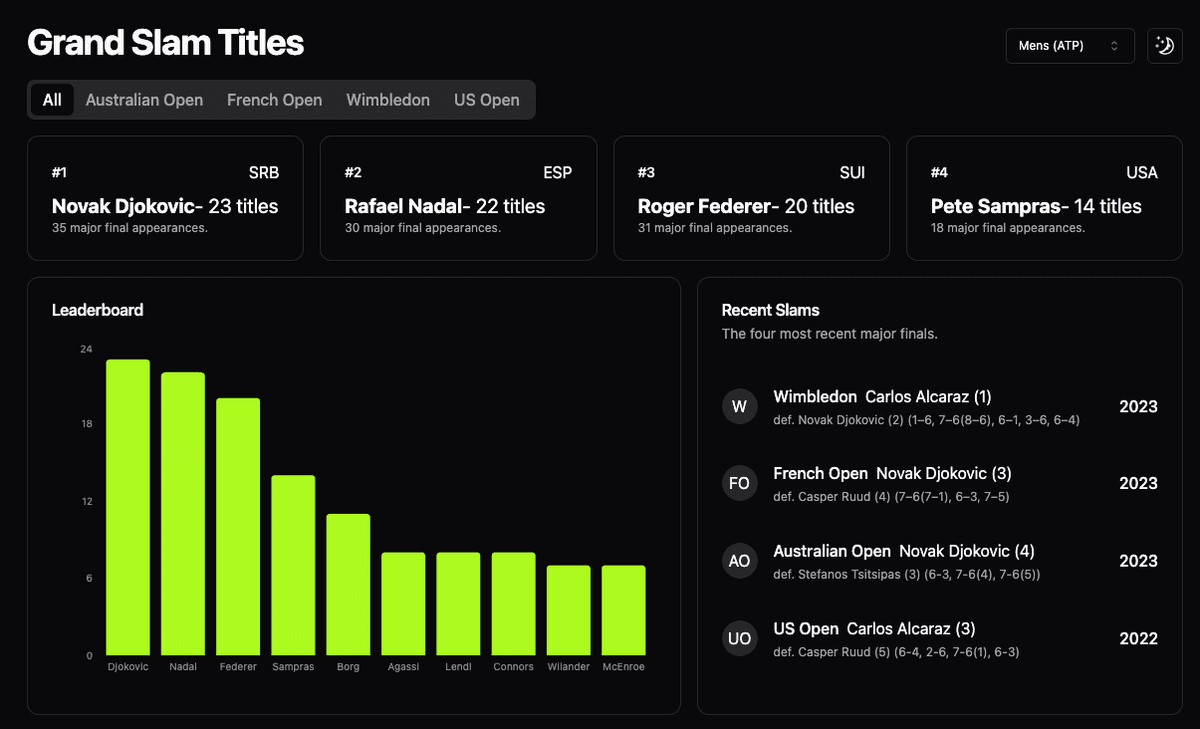Image resolution: width=1200 pixels, height=729 pixels.
Task: Click '31 major final appearances.' text
Action: coord(715,228)
